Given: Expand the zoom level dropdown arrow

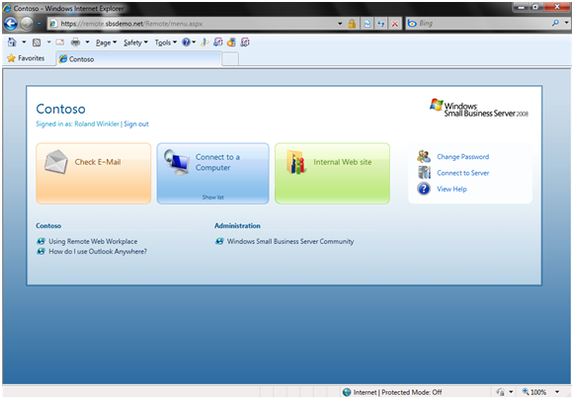Looking at the screenshot, I should [557, 392].
